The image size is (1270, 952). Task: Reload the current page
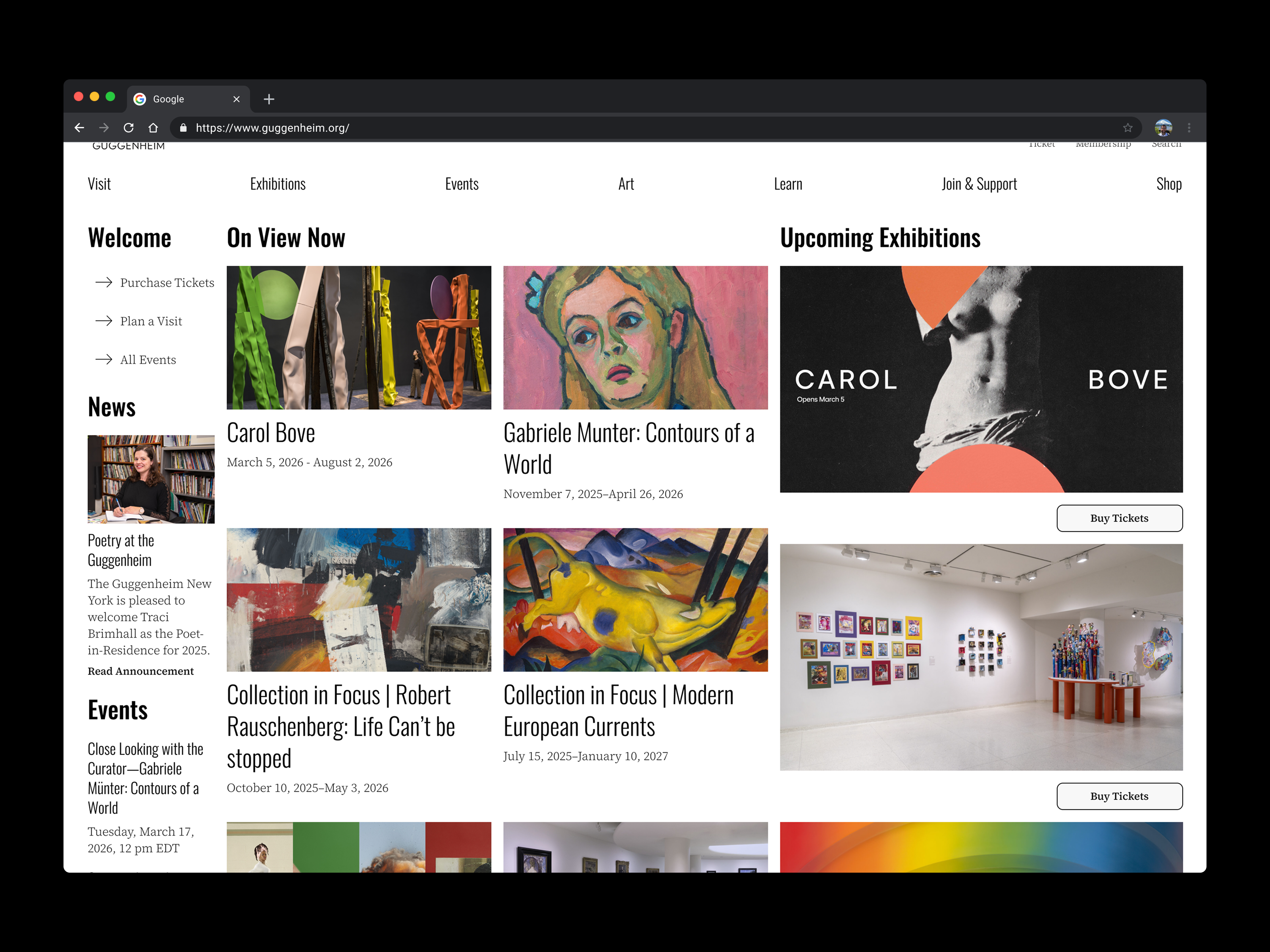pos(129,127)
